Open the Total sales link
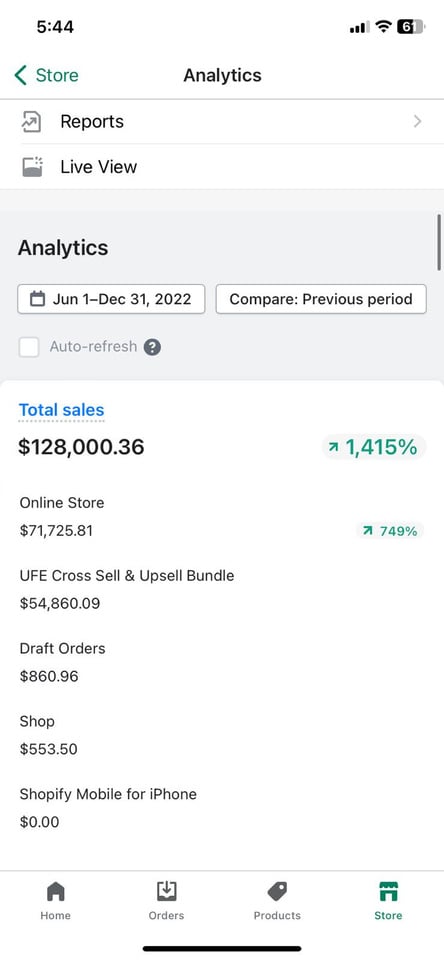 click(61, 410)
